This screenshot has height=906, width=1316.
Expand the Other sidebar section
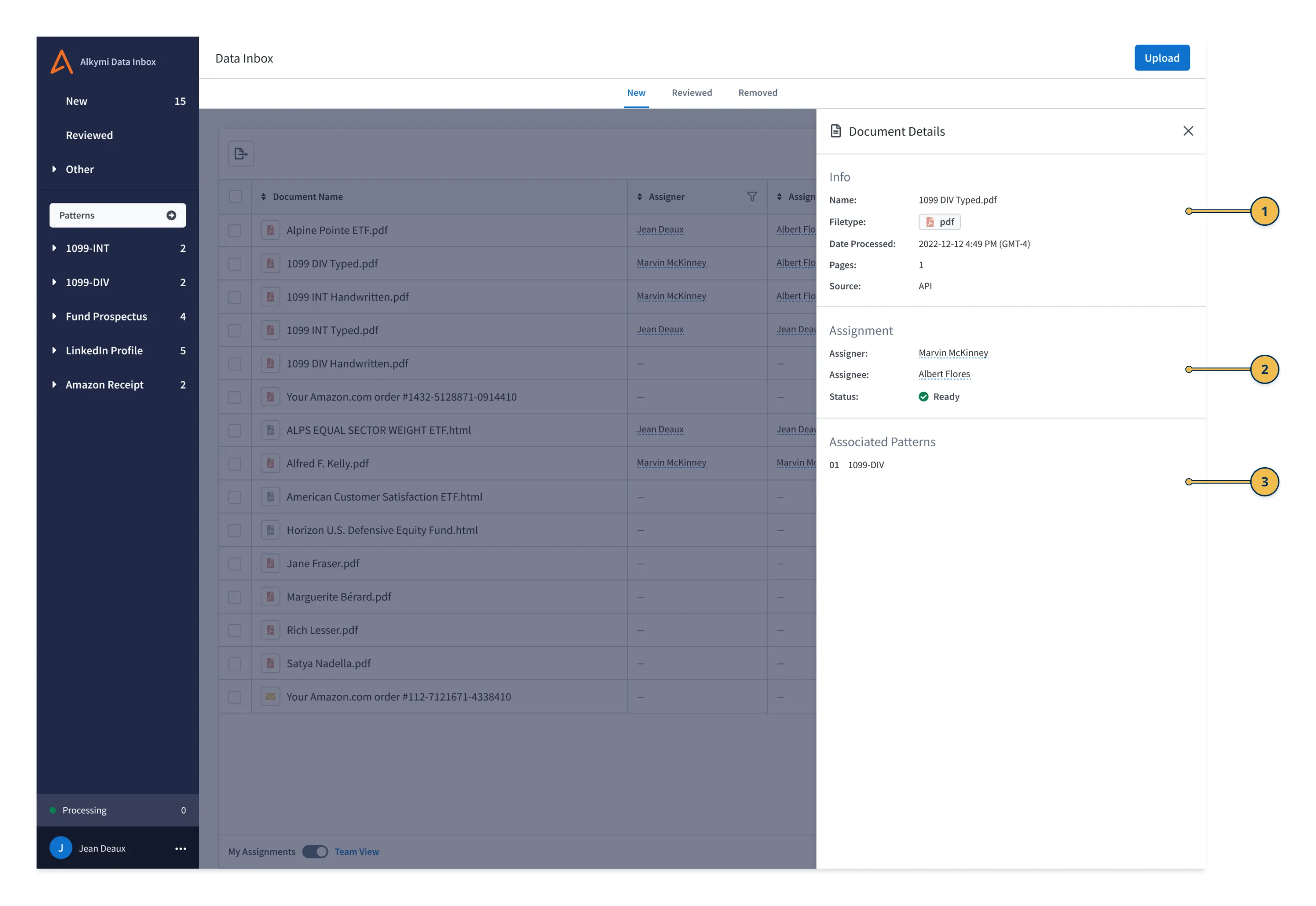(54, 169)
